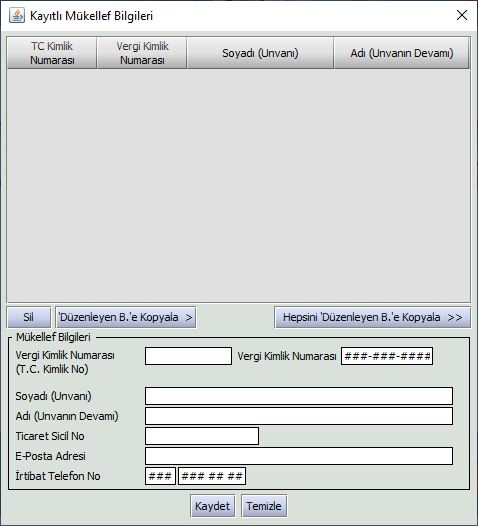Click the empty taxpayer table area

[x=238, y=186]
